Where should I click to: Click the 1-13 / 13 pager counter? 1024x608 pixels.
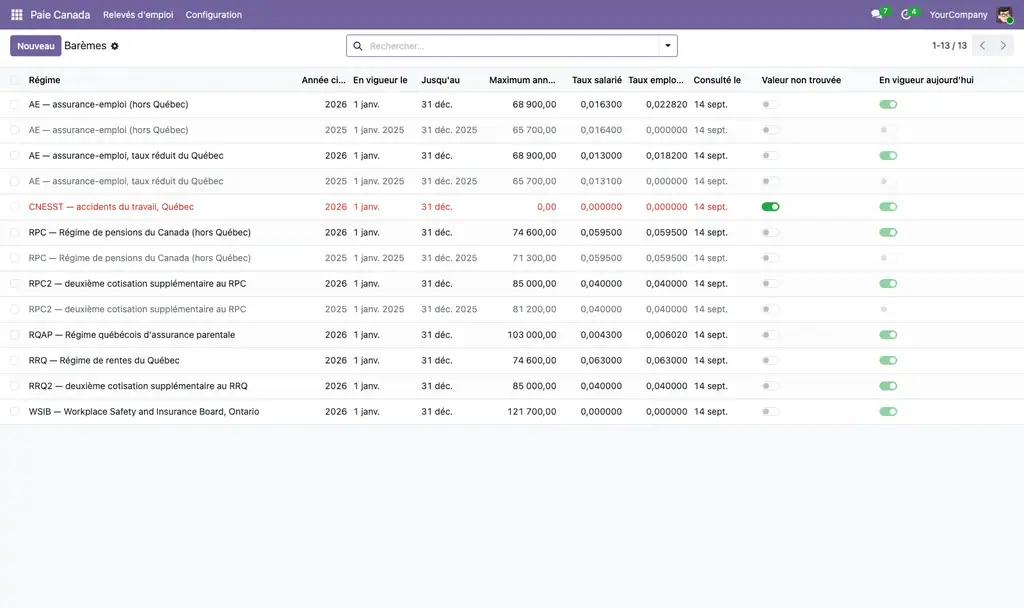949,46
